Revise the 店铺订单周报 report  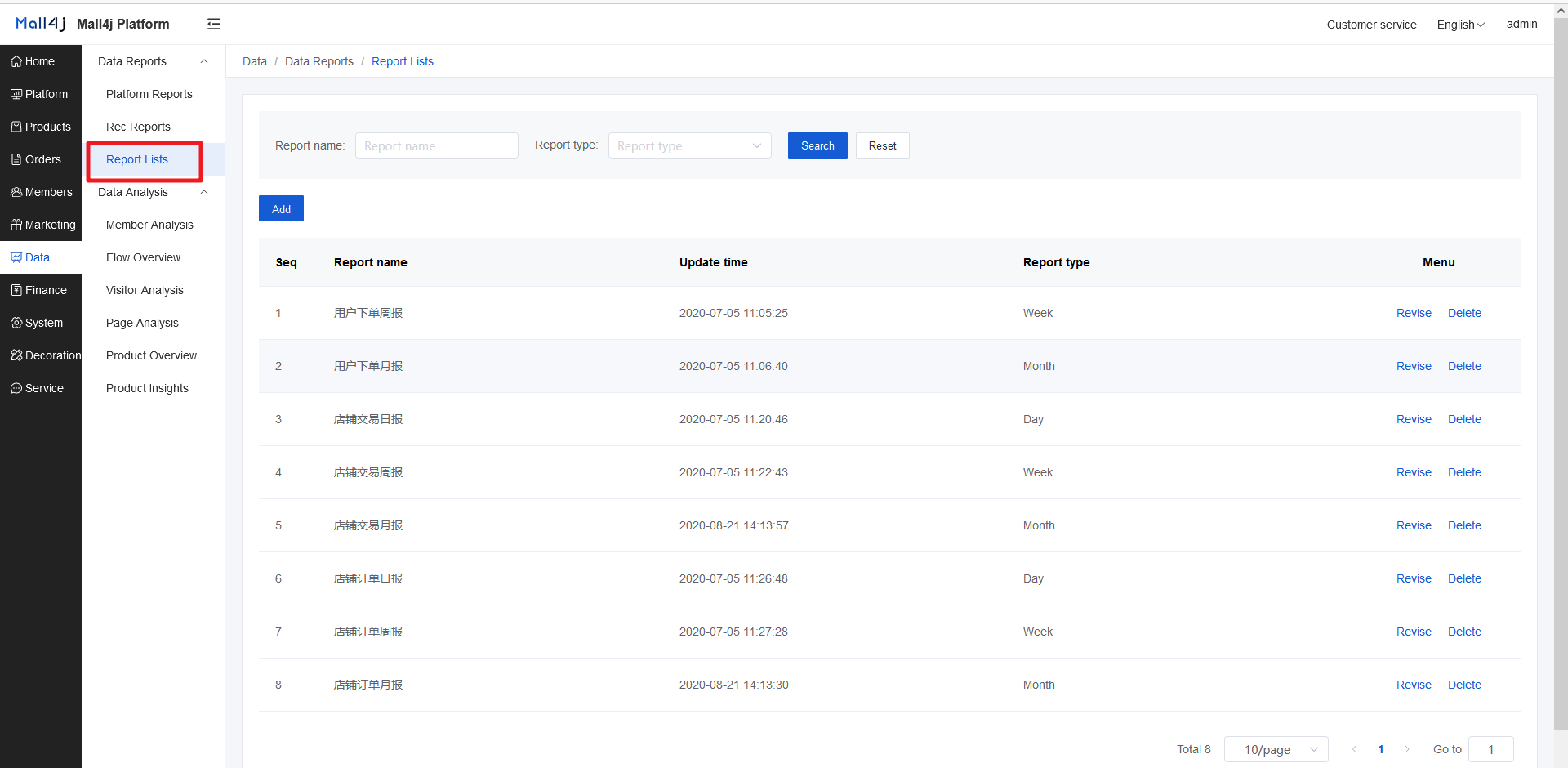pyautogui.click(x=1414, y=632)
